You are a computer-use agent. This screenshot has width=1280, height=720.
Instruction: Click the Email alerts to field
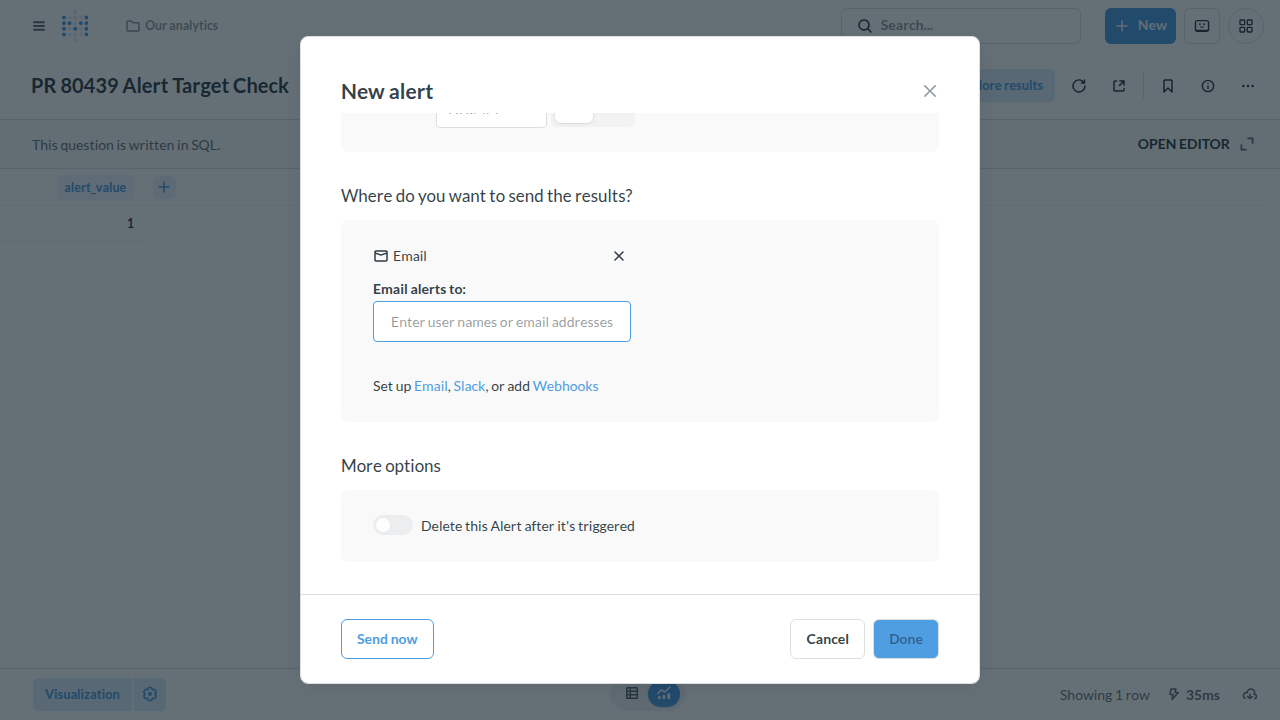click(502, 322)
